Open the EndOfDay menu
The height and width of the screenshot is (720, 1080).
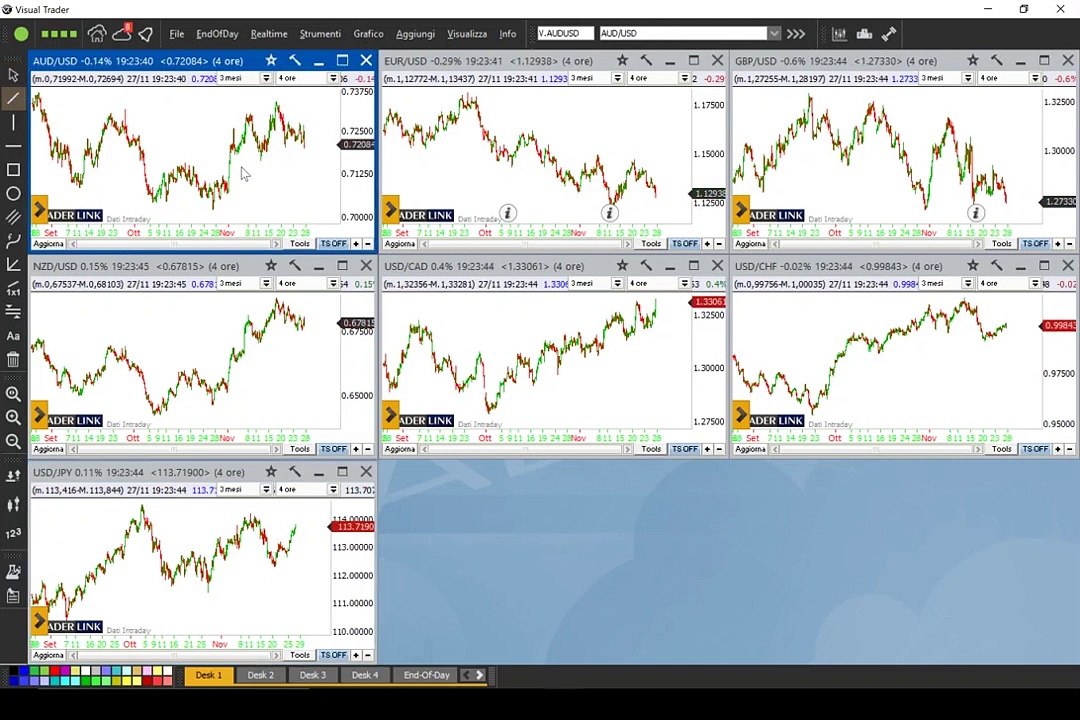pyautogui.click(x=217, y=34)
